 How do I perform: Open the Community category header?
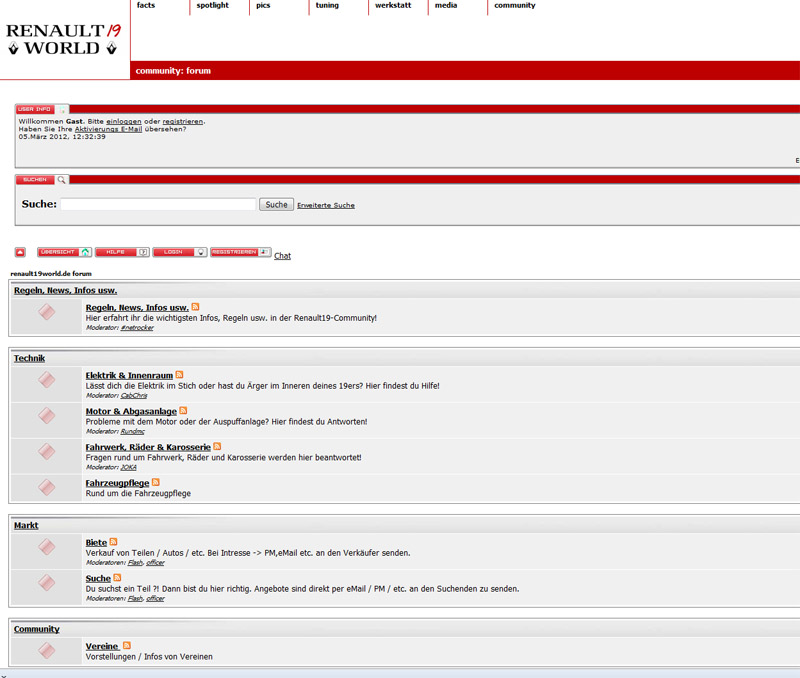click(x=37, y=629)
